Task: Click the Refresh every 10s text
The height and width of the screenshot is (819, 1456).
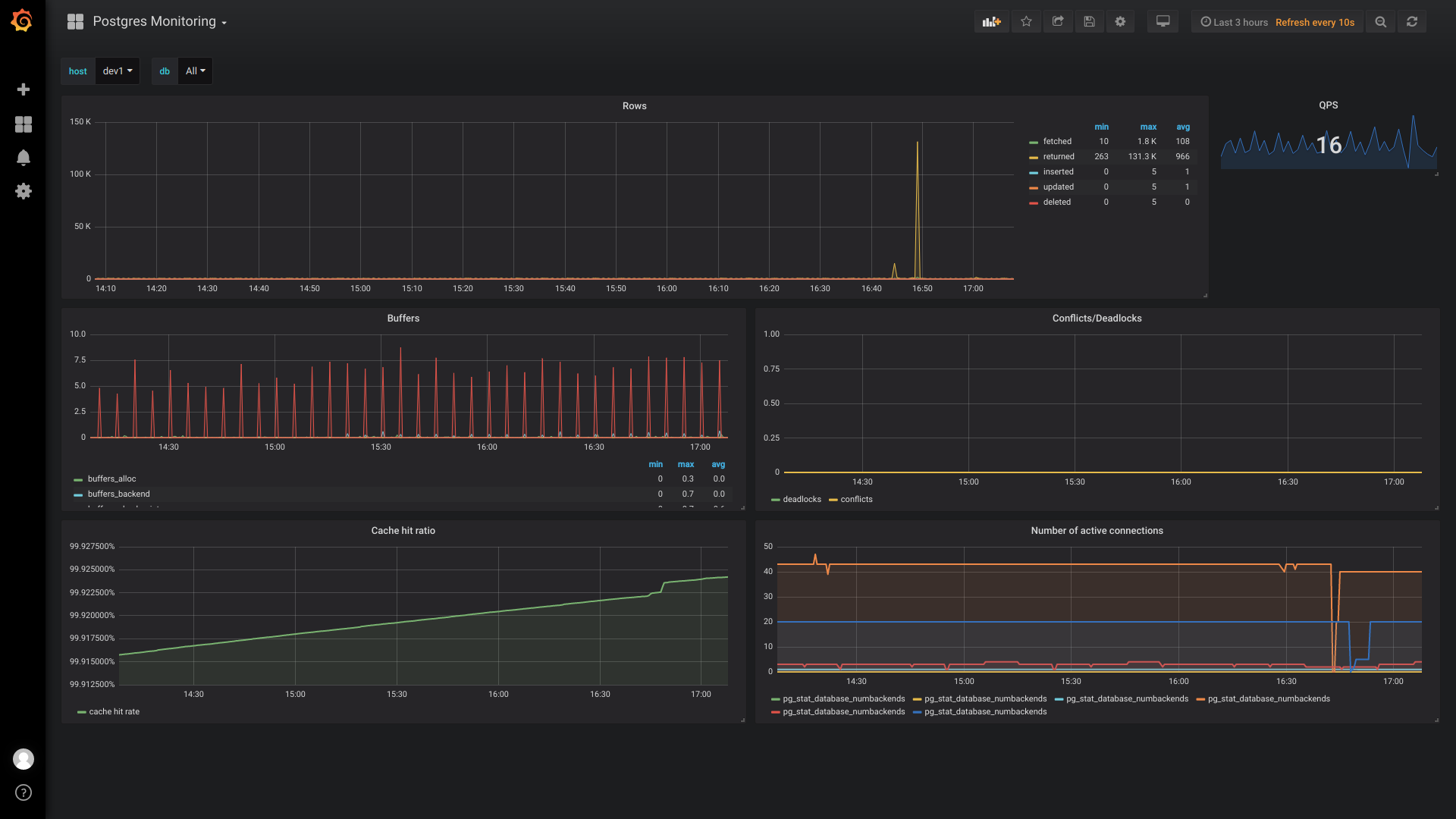Action: [1314, 22]
